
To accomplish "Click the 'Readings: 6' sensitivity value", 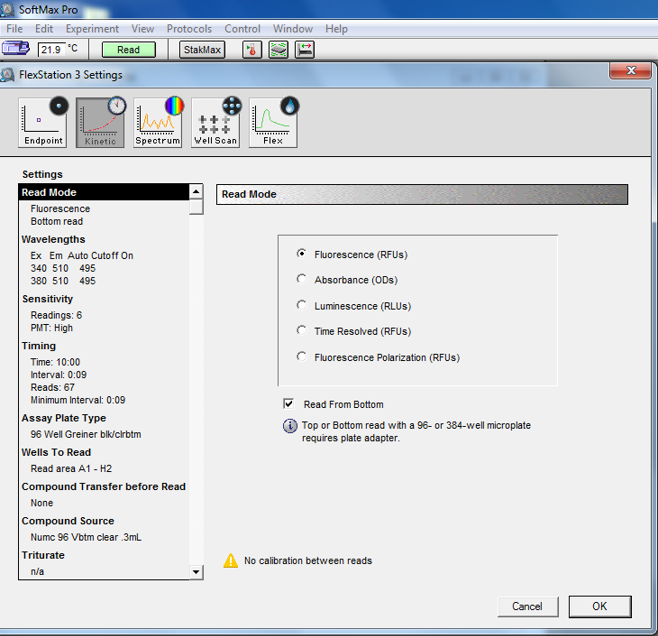I will click(56, 315).
